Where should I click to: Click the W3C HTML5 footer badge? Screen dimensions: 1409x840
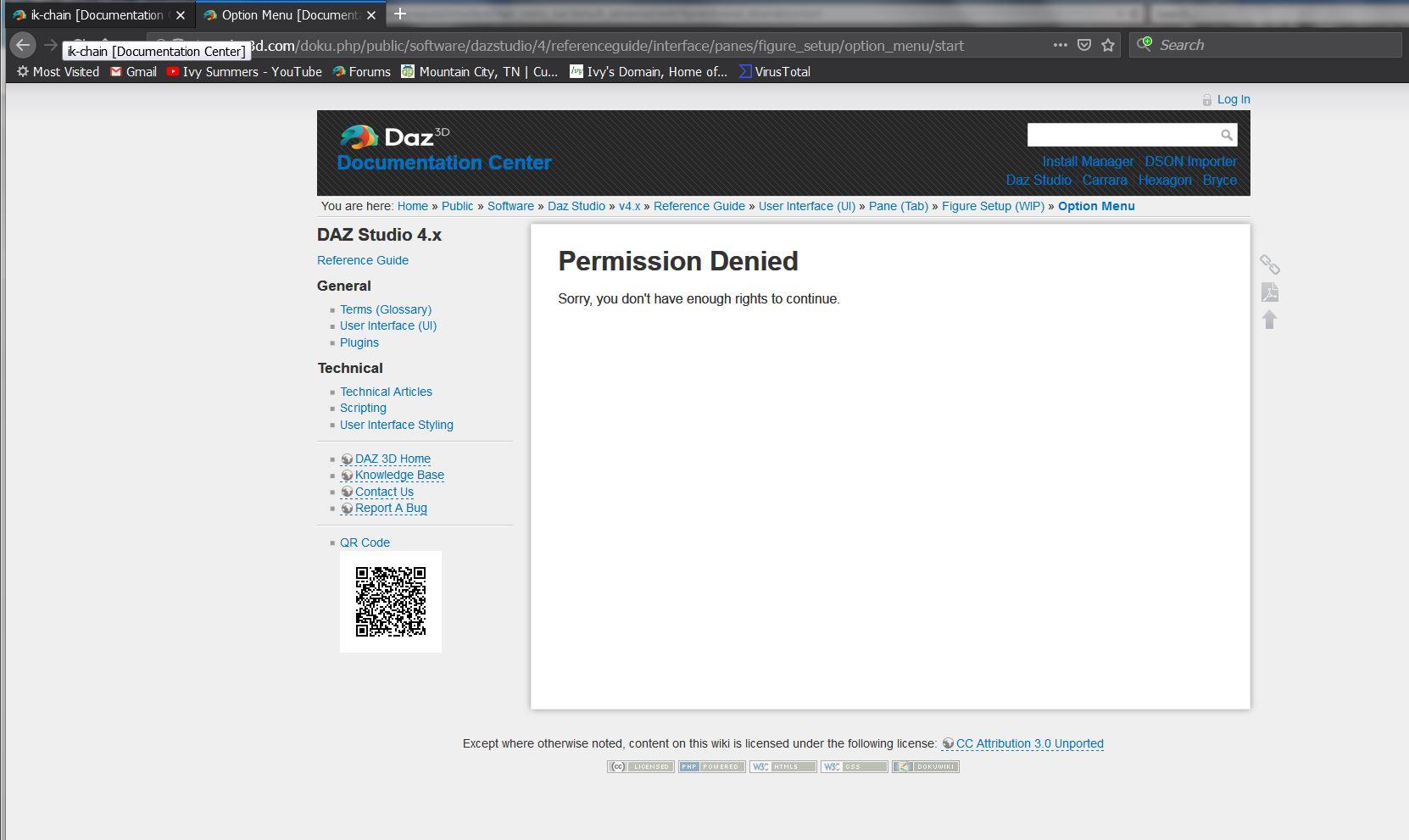pyautogui.click(x=783, y=766)
